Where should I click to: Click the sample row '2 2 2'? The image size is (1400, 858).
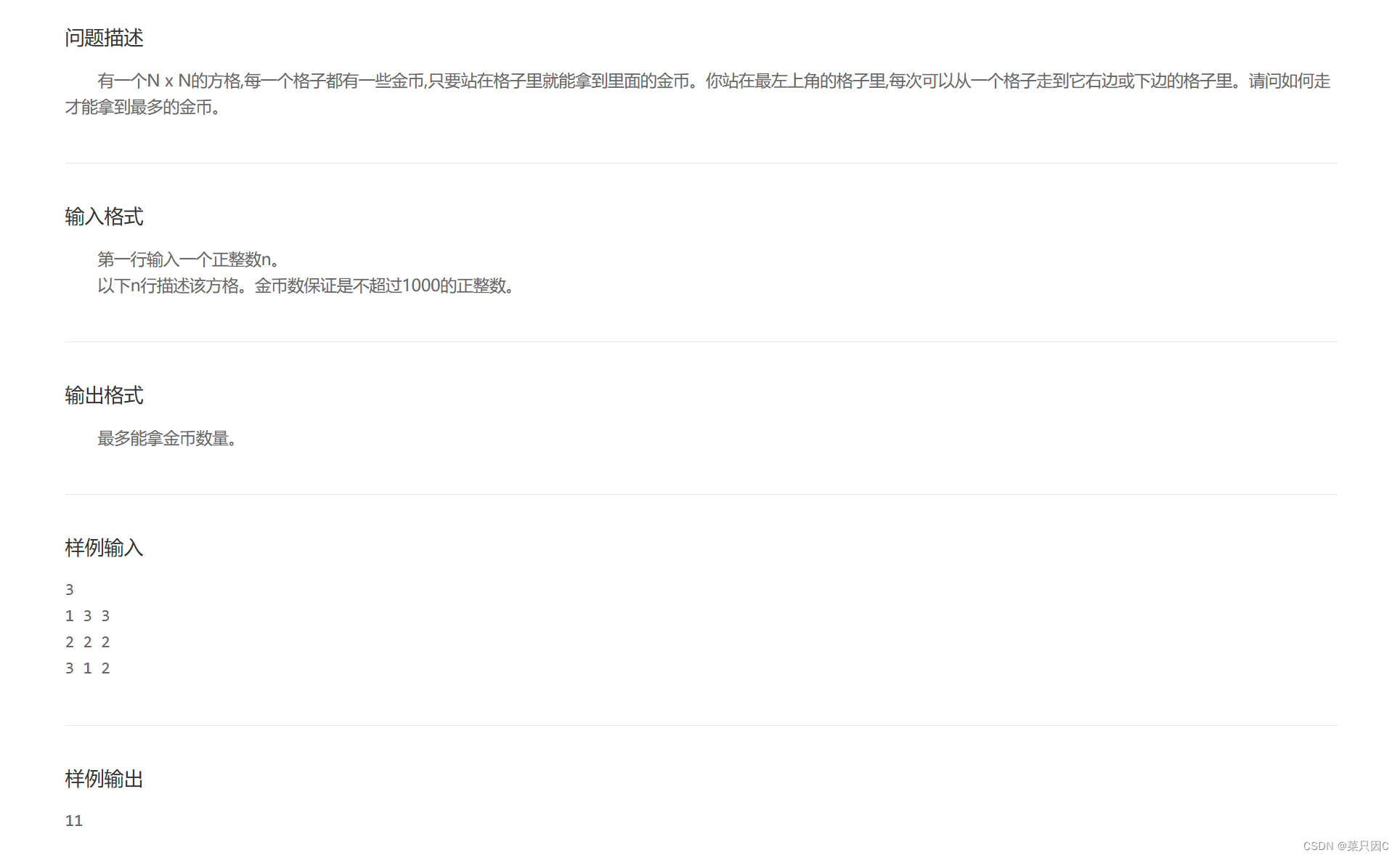click(87, 642)
